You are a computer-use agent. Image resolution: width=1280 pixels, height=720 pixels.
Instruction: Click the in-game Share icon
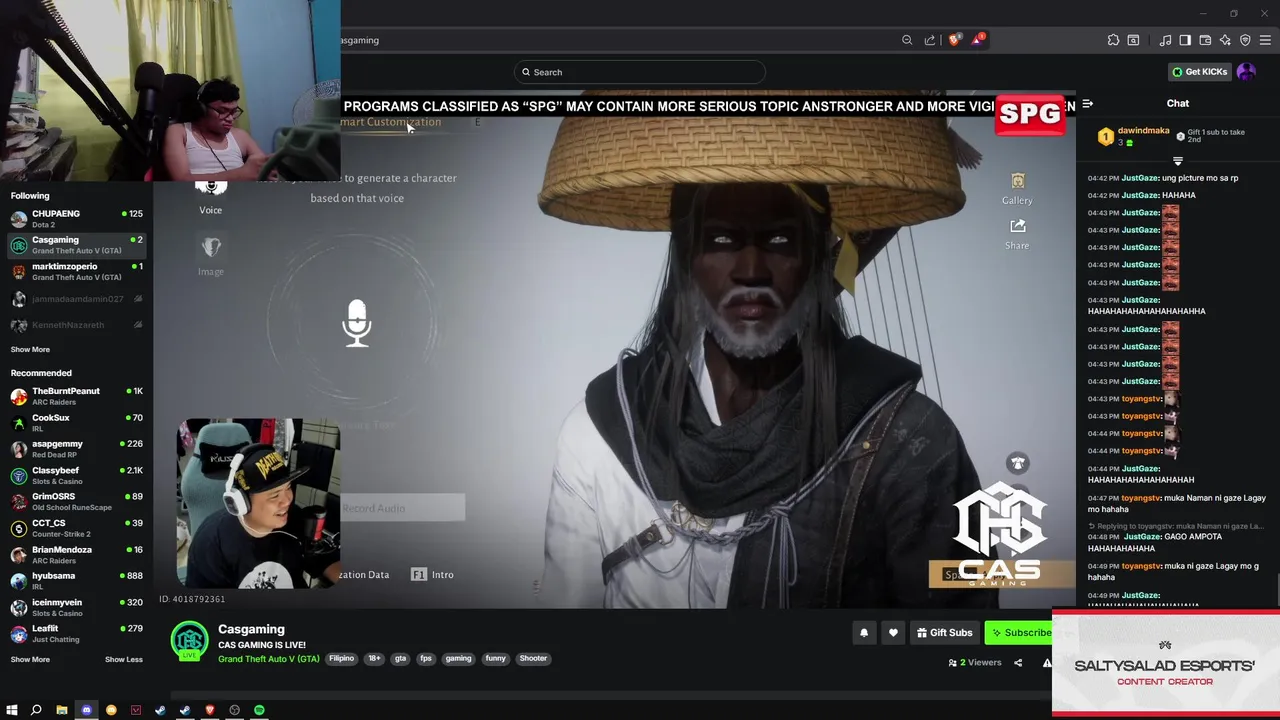point(1017,227)
